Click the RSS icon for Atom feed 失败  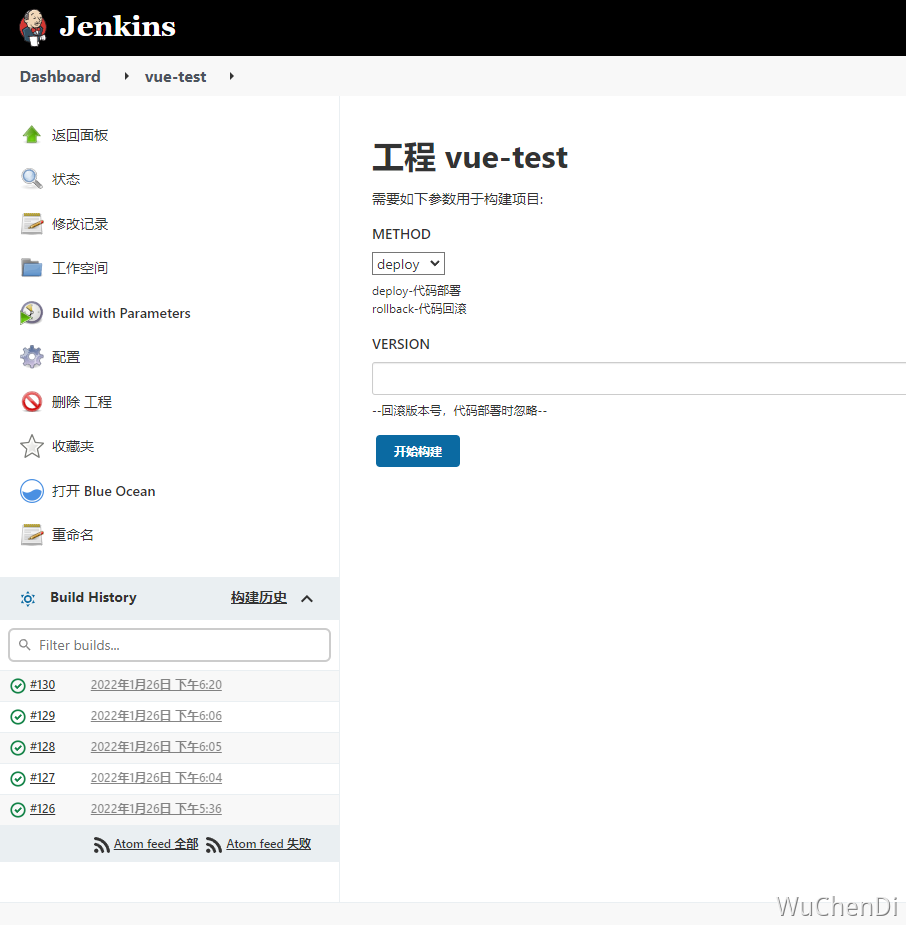click(x=214, y=845)
